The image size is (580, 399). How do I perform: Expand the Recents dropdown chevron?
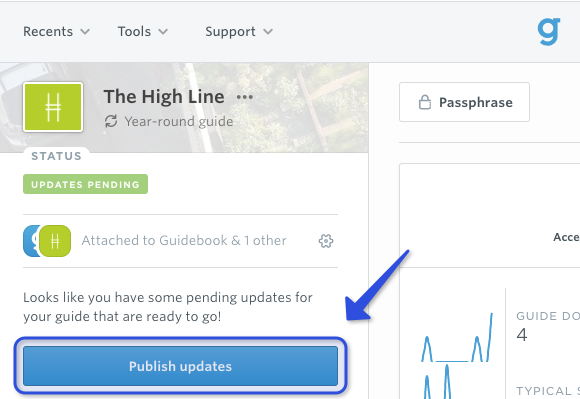[85, 32]
